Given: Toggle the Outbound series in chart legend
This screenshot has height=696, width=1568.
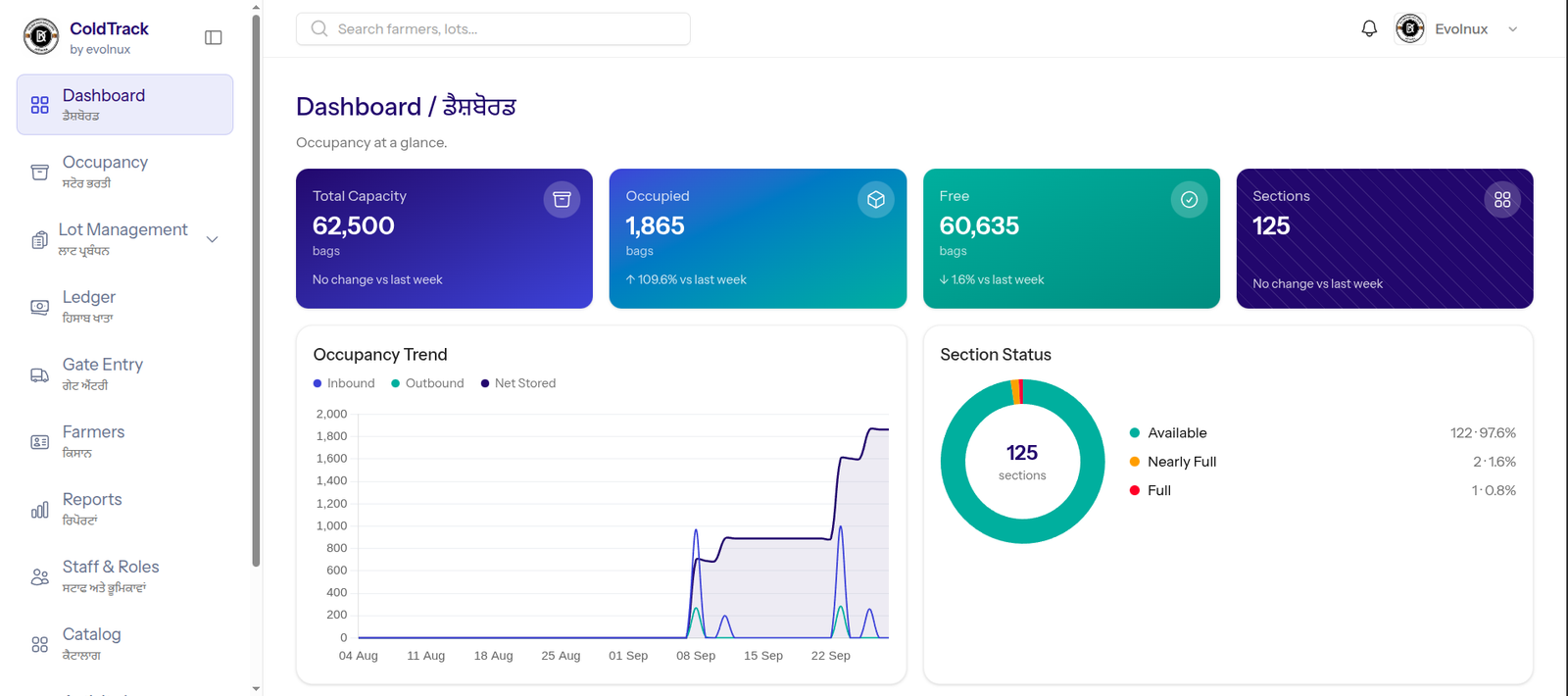Looking at the screenshot, I should point(427,383).
